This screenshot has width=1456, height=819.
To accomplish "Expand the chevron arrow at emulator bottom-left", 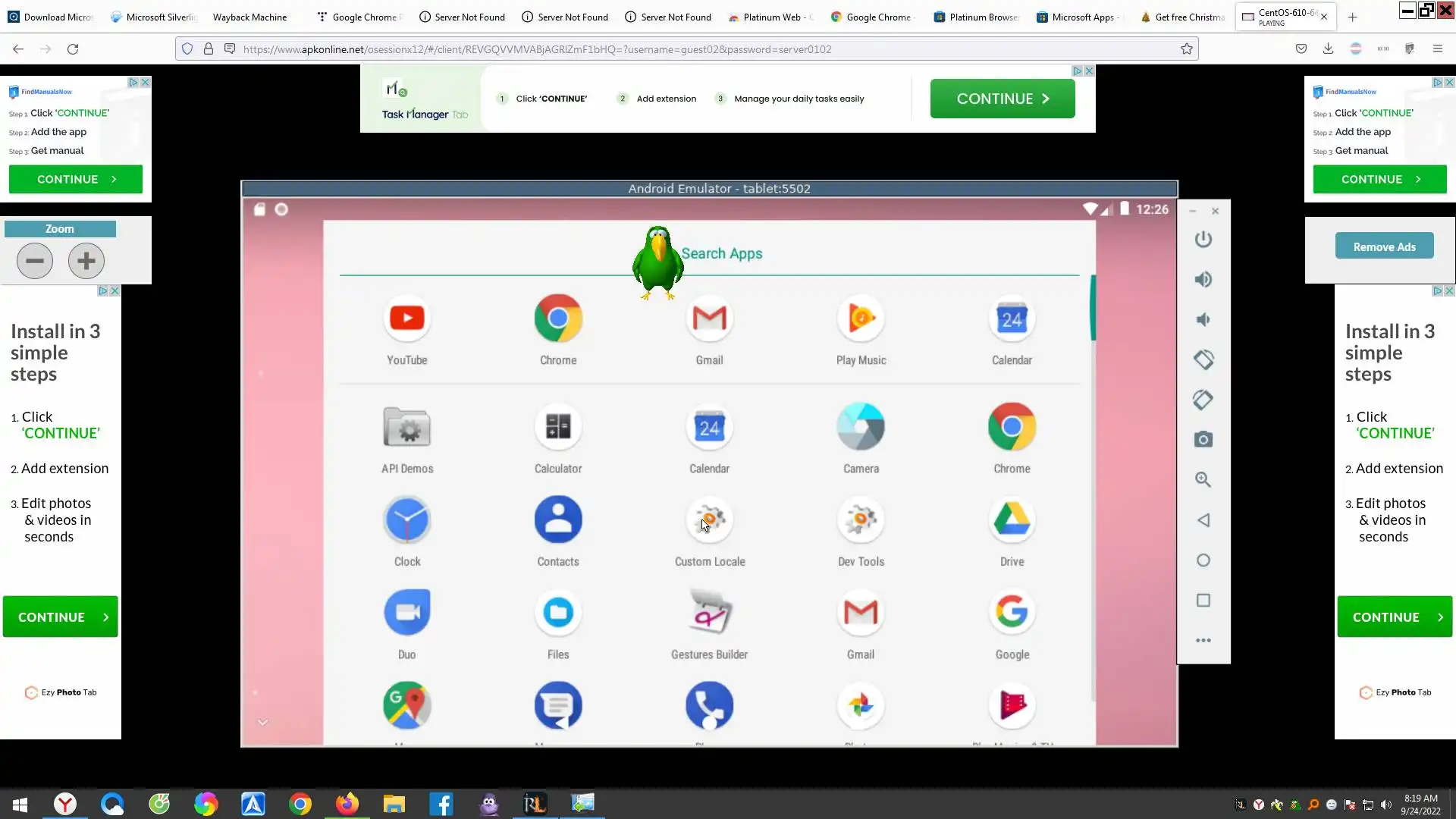I will point(262,722).
